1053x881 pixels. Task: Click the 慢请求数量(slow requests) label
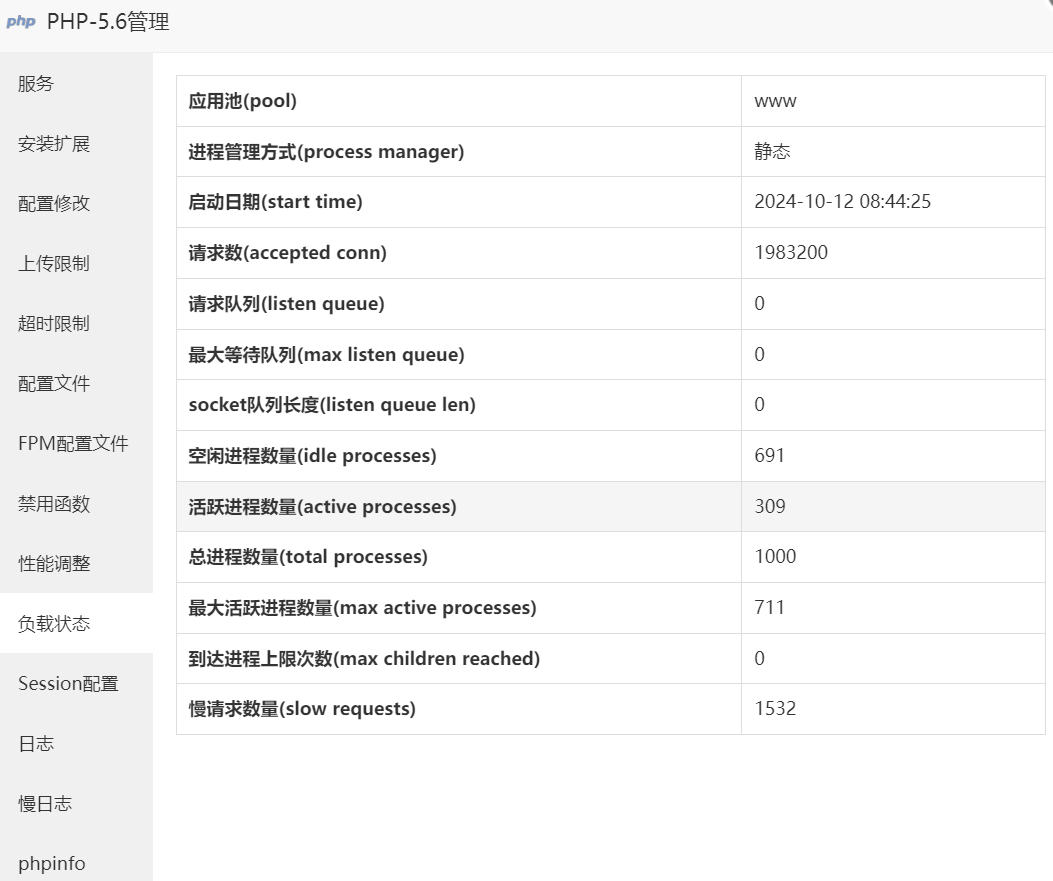302,709
